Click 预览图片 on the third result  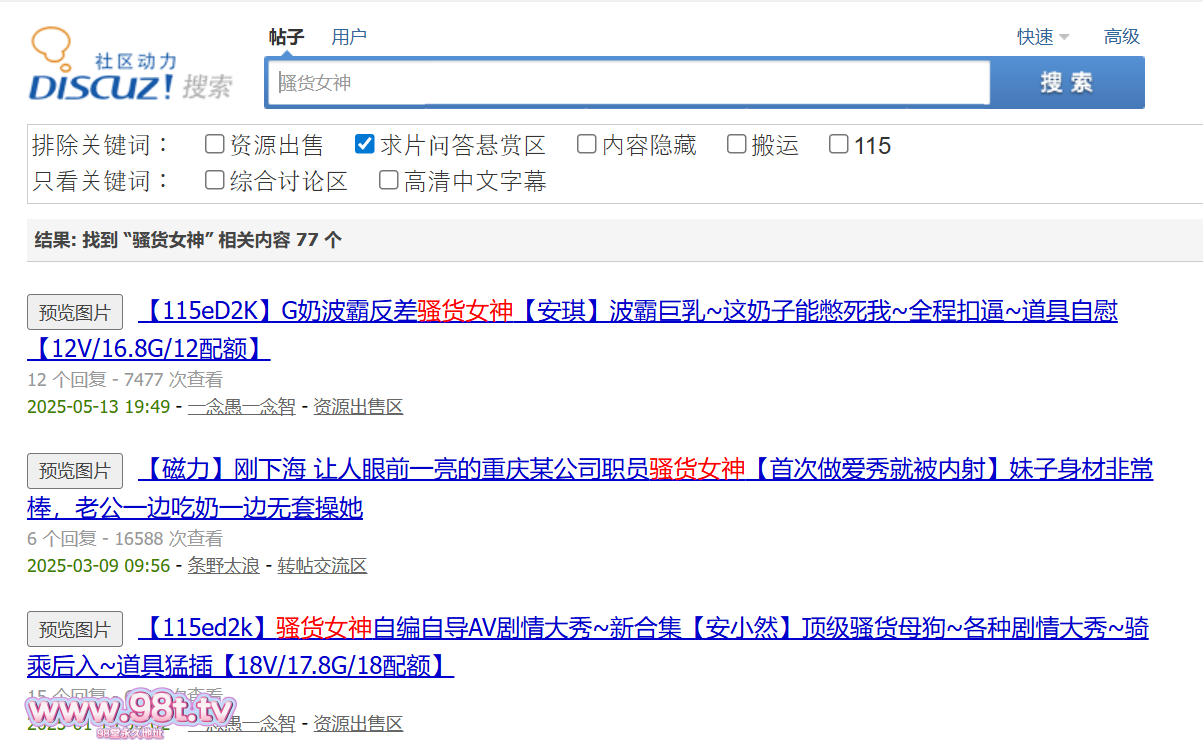(75, 629)
